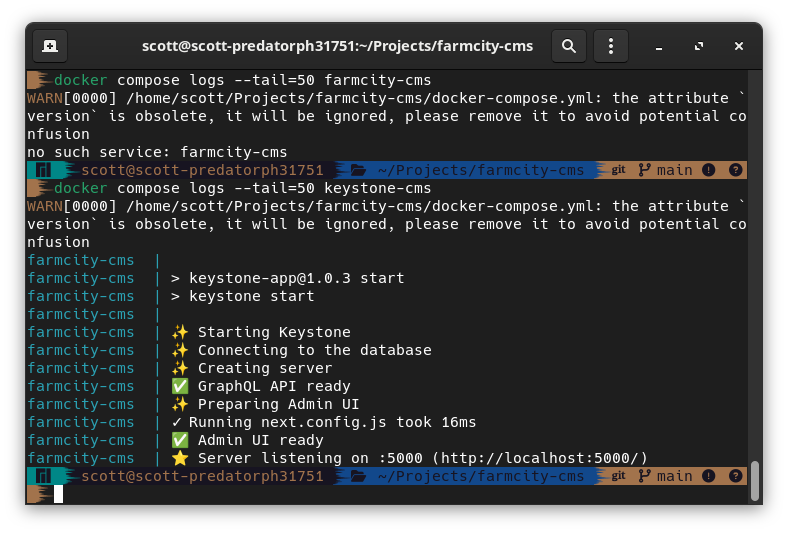
Task: Click the 'Admin UI ready' text
Action: point(260,440)
